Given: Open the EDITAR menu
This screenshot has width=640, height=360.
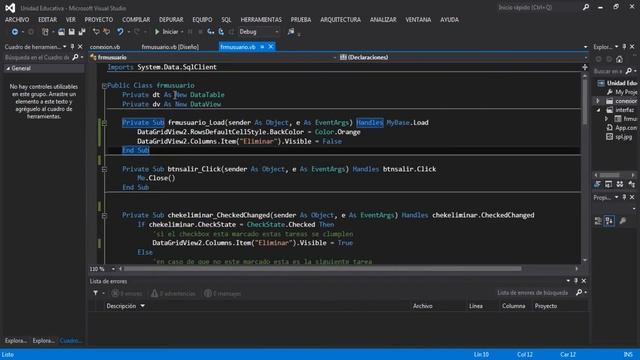Looking at the screenshot, I should [48, 20].
